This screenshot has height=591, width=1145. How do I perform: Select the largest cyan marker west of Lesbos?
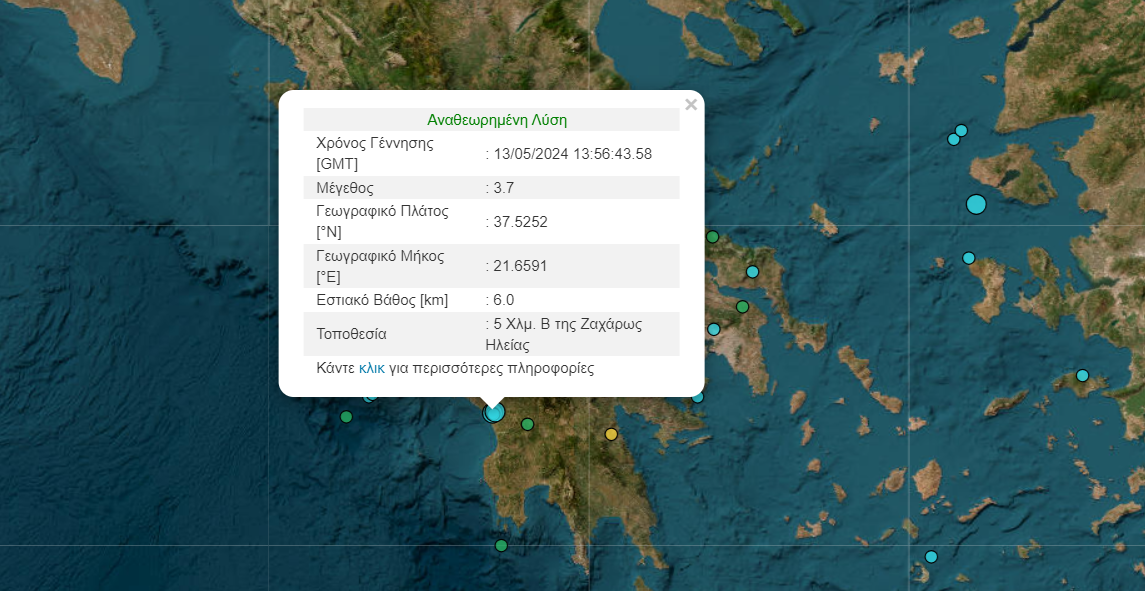976,205
